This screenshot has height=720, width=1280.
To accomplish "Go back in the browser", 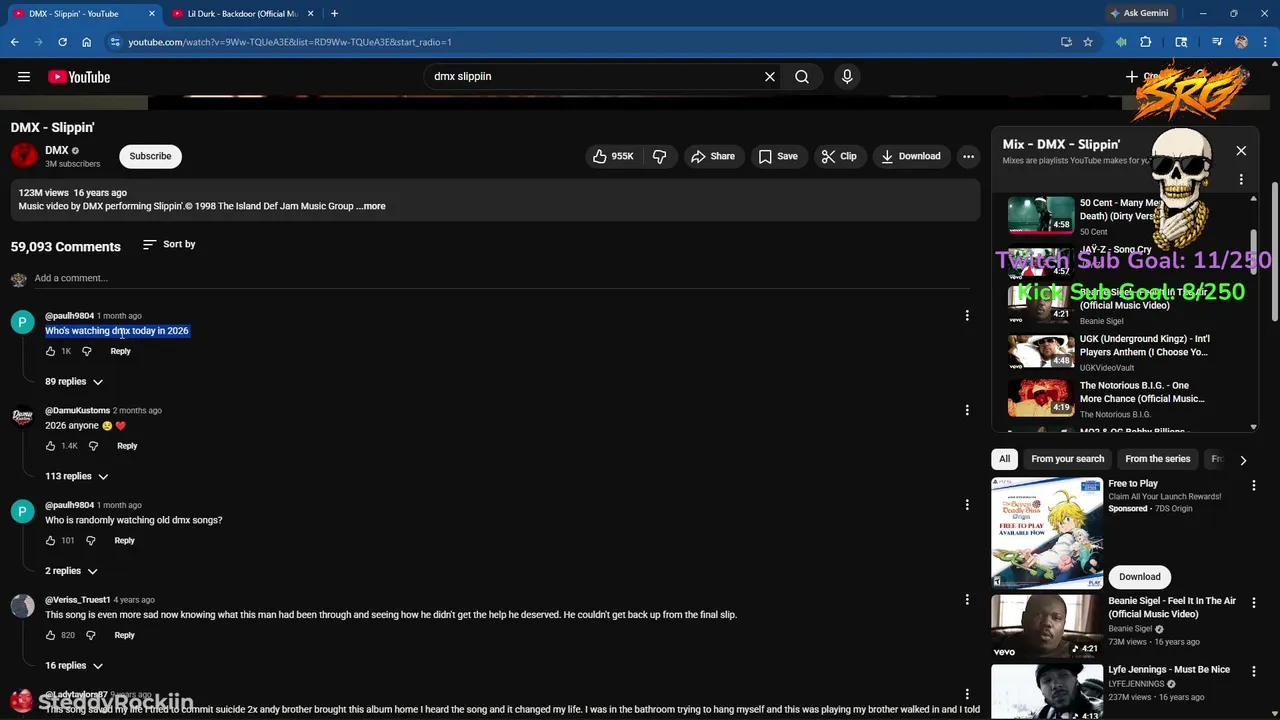I will [x=14, y=42].
